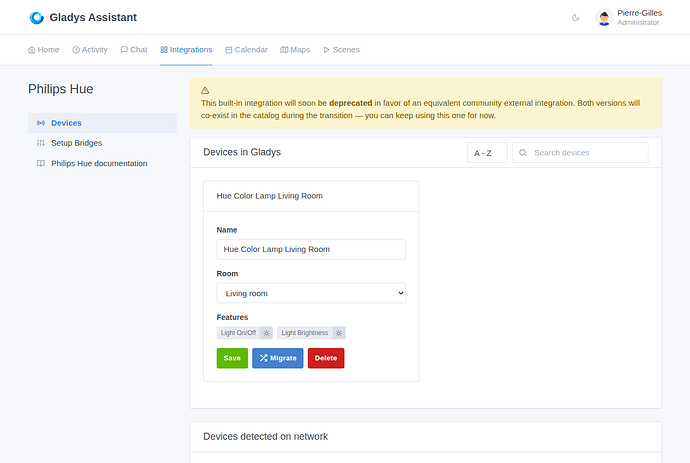Select the Integrations tab
This screenshot has height=463, width=690.
pos(186,50)
